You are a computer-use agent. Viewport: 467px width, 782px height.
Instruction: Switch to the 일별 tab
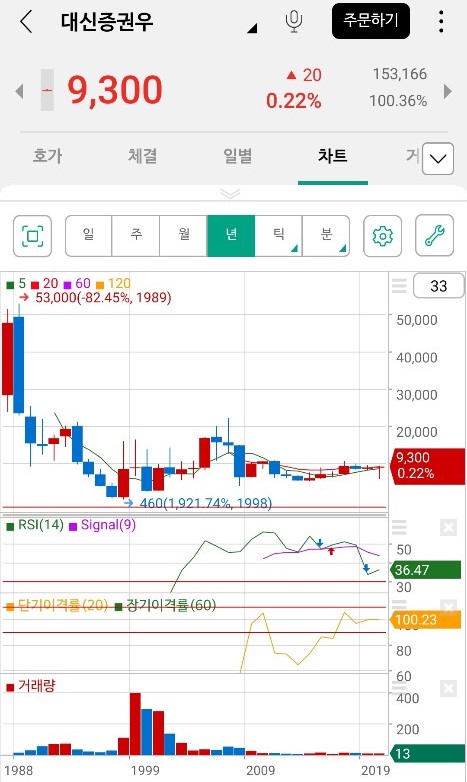(237, 156)
